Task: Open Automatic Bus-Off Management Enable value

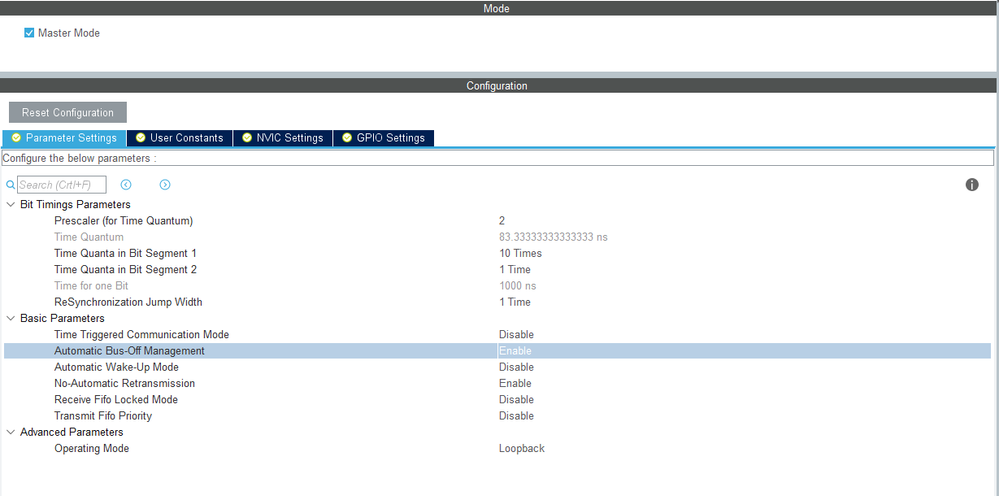Action: 515,351
